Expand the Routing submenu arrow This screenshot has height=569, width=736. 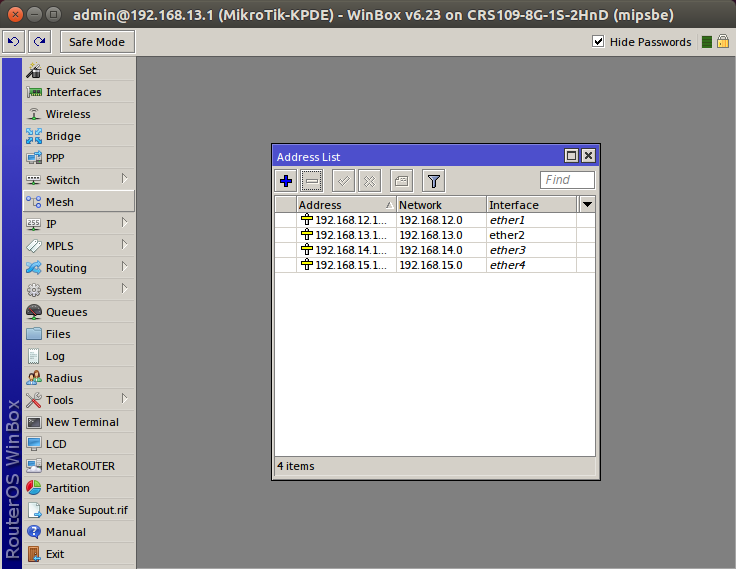click(x=124, y=267)
